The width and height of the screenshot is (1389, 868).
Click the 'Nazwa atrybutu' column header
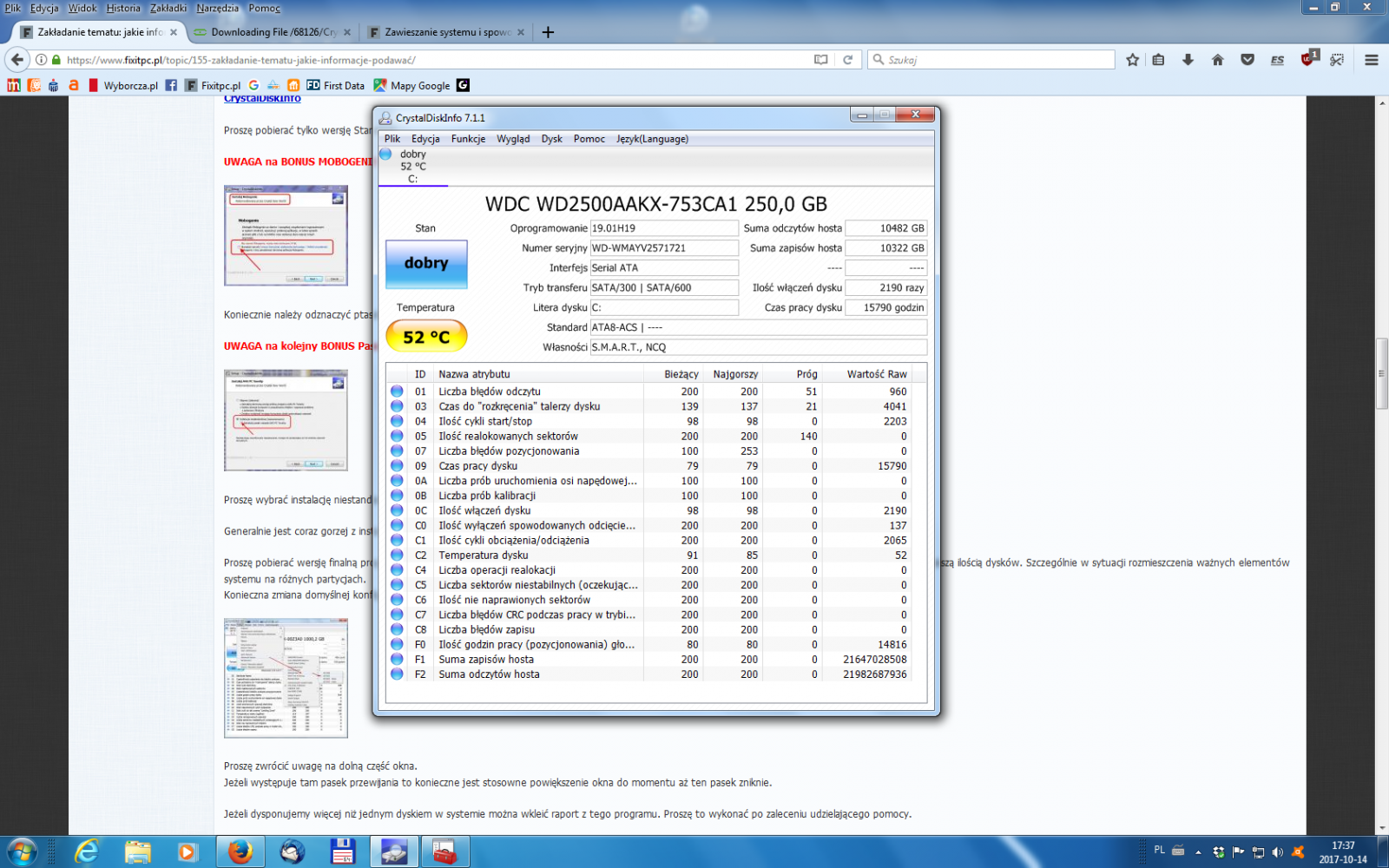click(538, 374)
